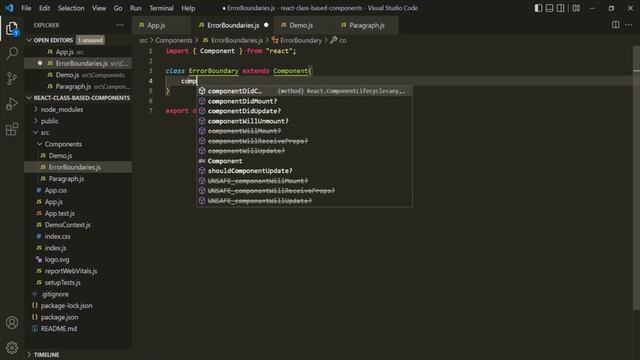The width and height of the screenshot is (640, 360).
Task: Click the unsaved dot on ErrorBoundaries.js tab
Action: [266, 25]
